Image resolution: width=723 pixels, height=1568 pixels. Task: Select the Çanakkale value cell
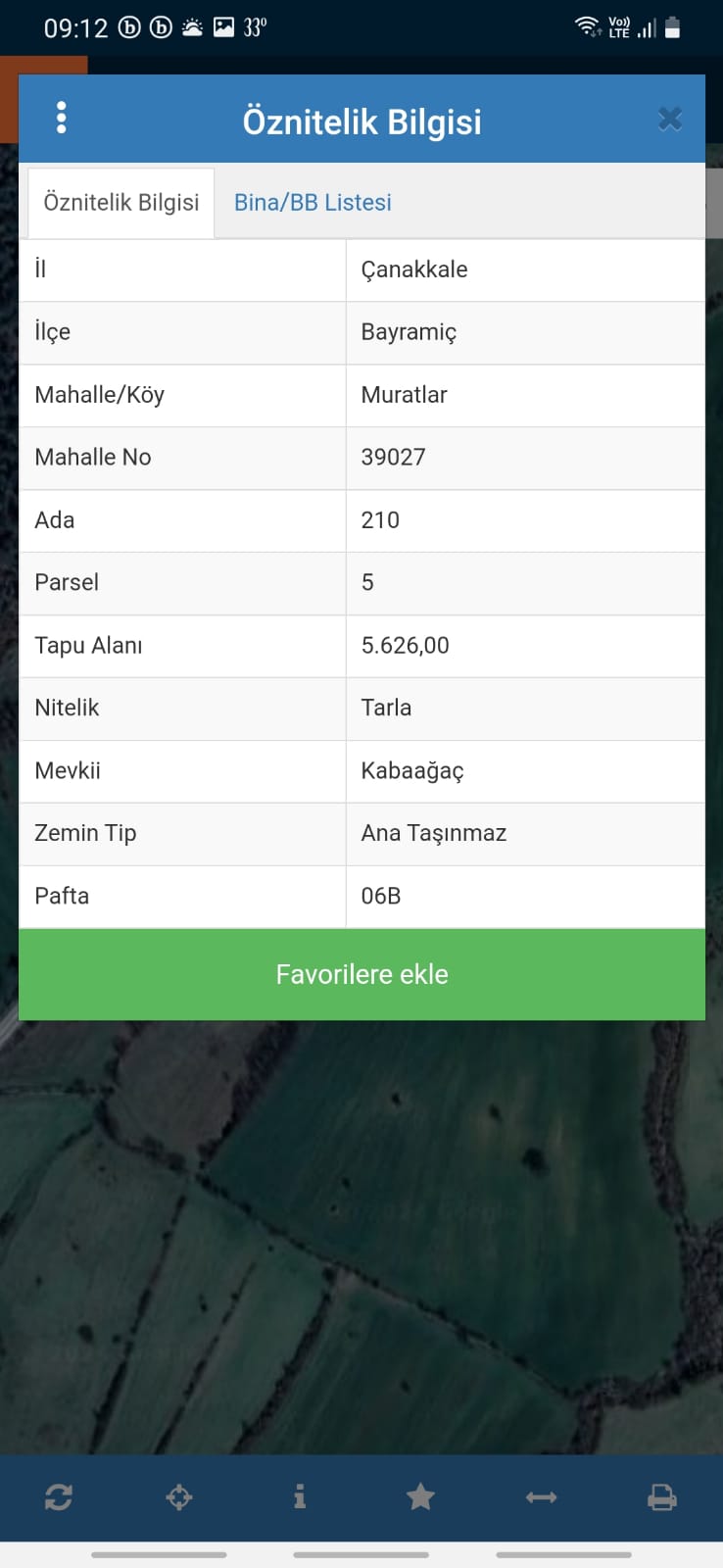(x=525, y=269)
